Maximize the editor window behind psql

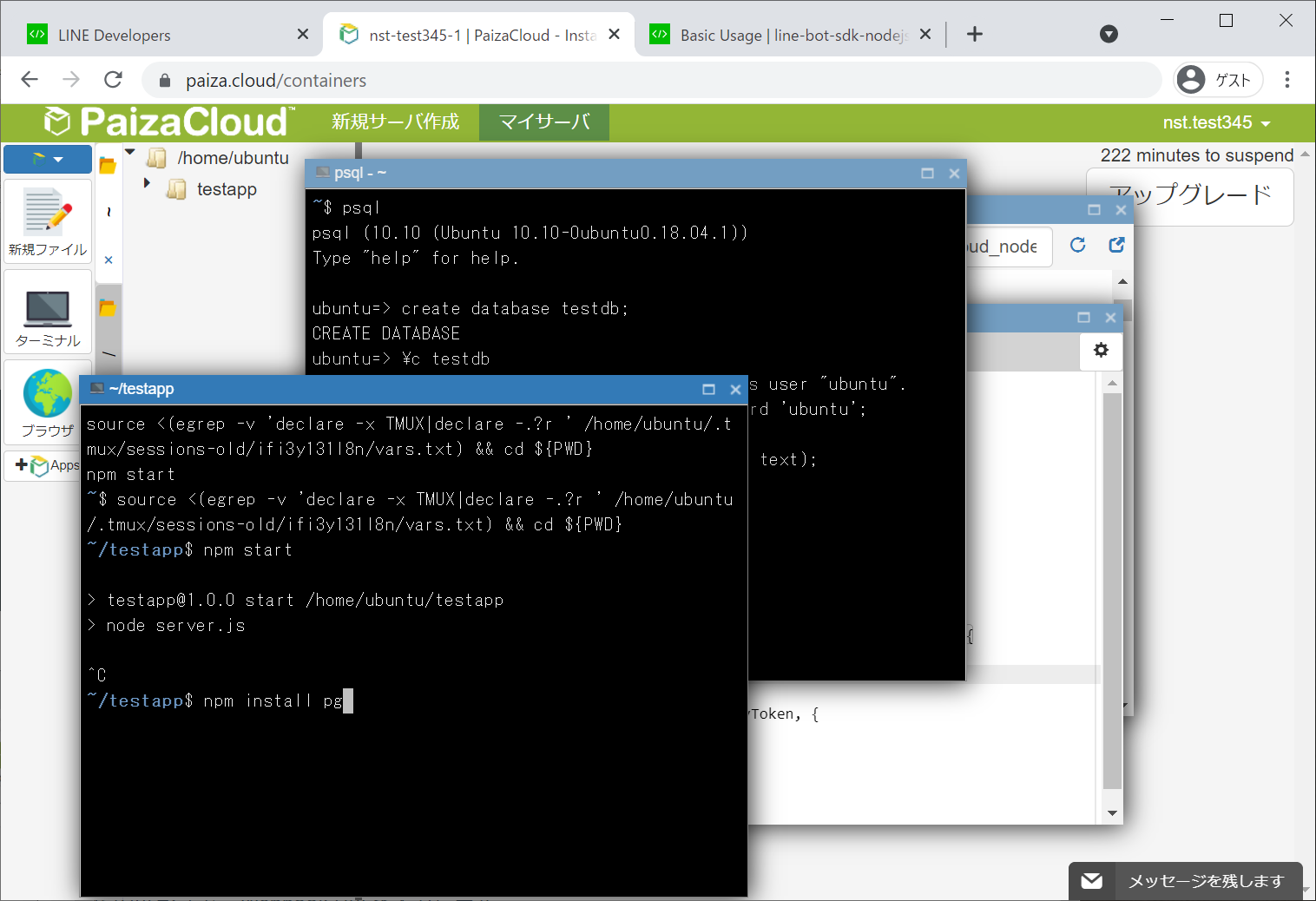(1083, 317)
